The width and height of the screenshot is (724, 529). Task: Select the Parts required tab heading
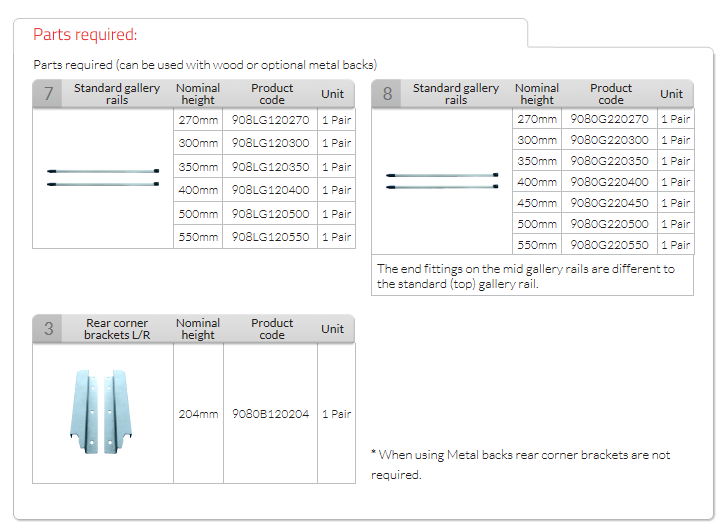coord(85,35)
